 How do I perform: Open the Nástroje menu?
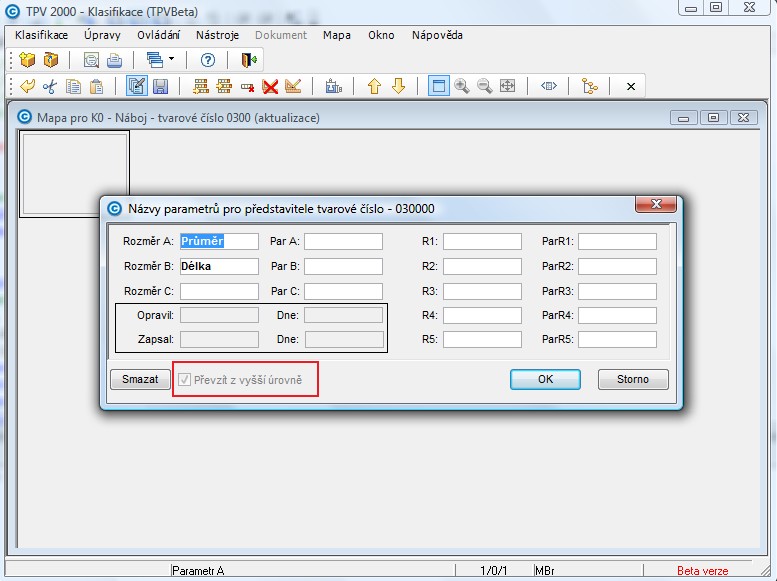217,35
